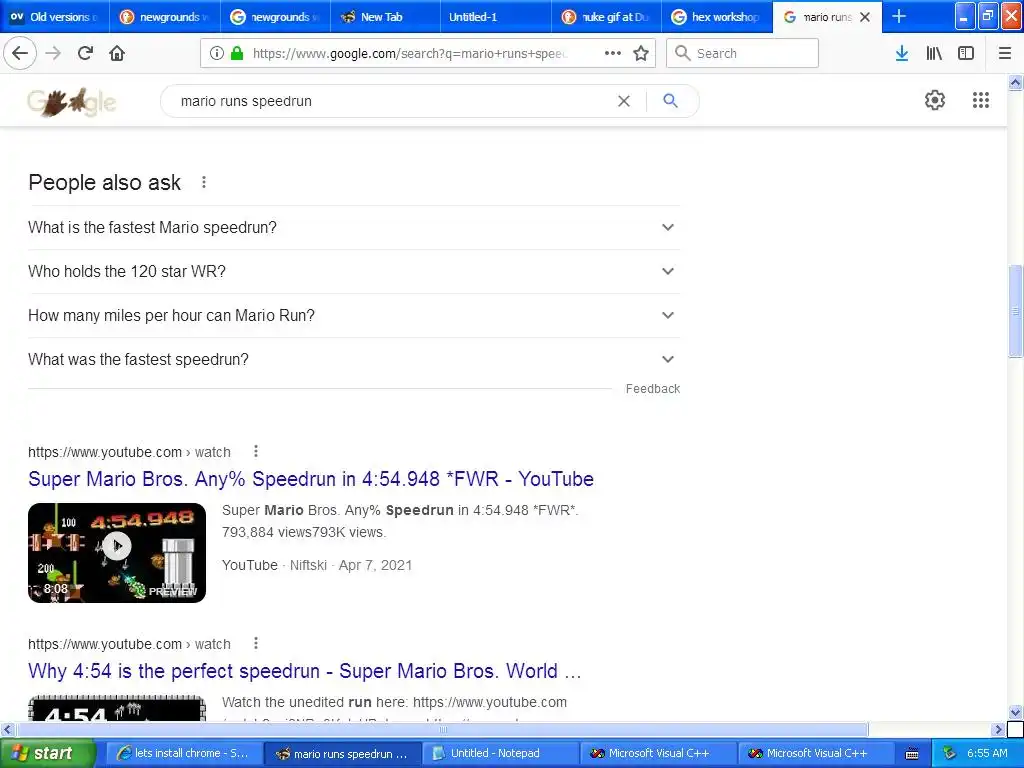Open the Google apps grid
Image resolution: width=1024 pixels, height=768 pixels.
tap(980, 100)
